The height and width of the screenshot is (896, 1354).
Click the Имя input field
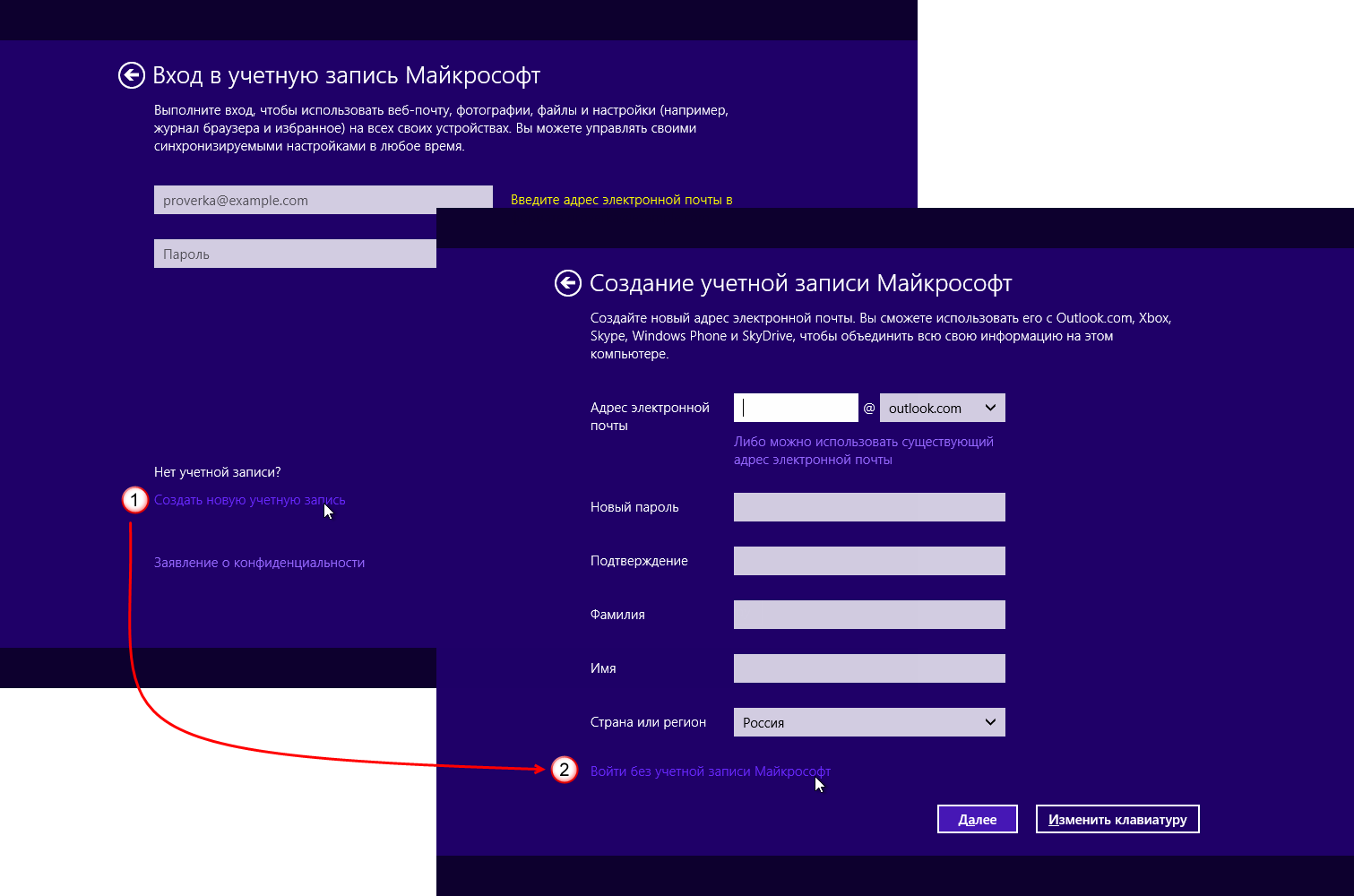(869, 668)
